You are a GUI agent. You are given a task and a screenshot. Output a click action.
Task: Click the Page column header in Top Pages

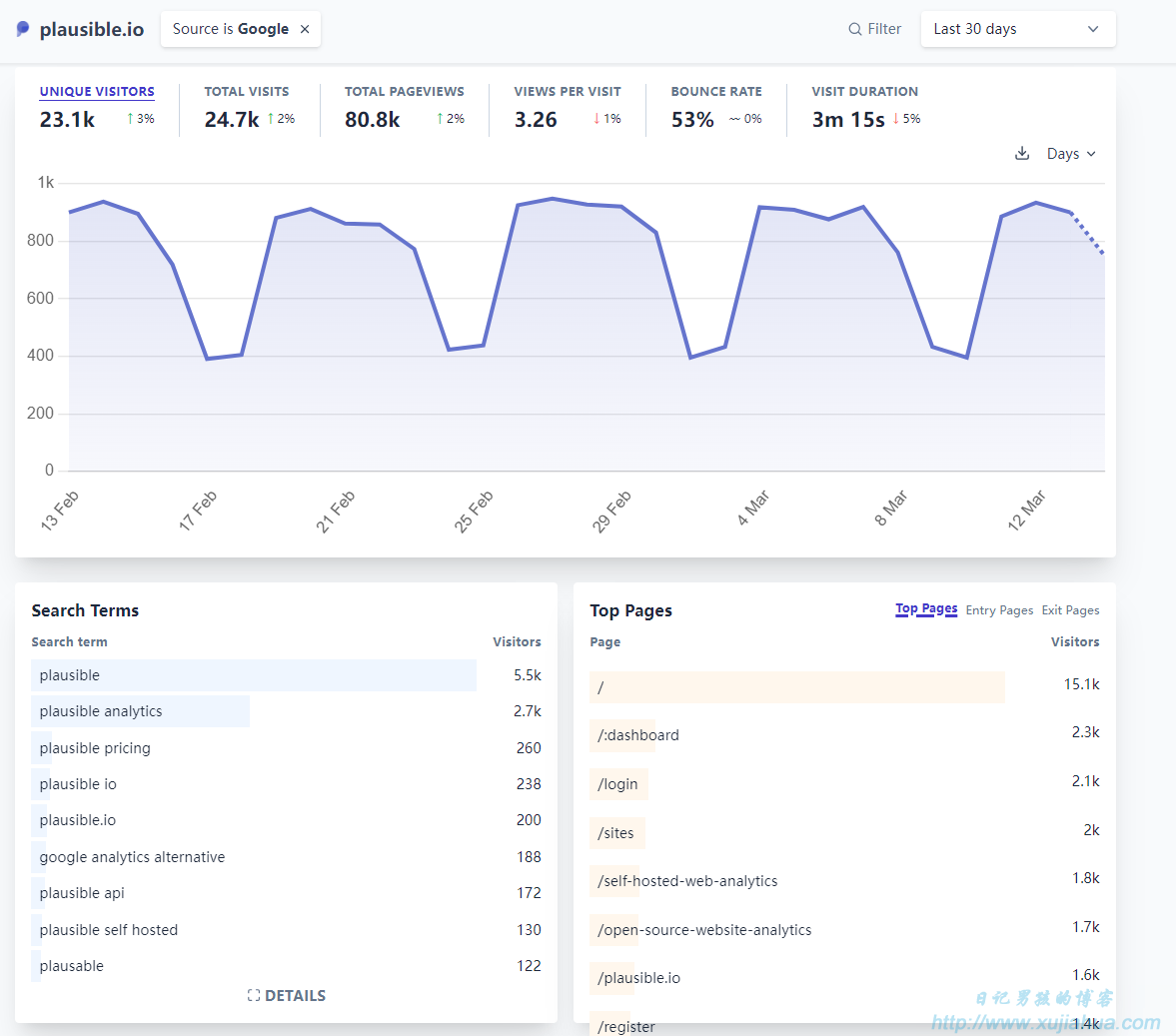click(x=605, y=642)
